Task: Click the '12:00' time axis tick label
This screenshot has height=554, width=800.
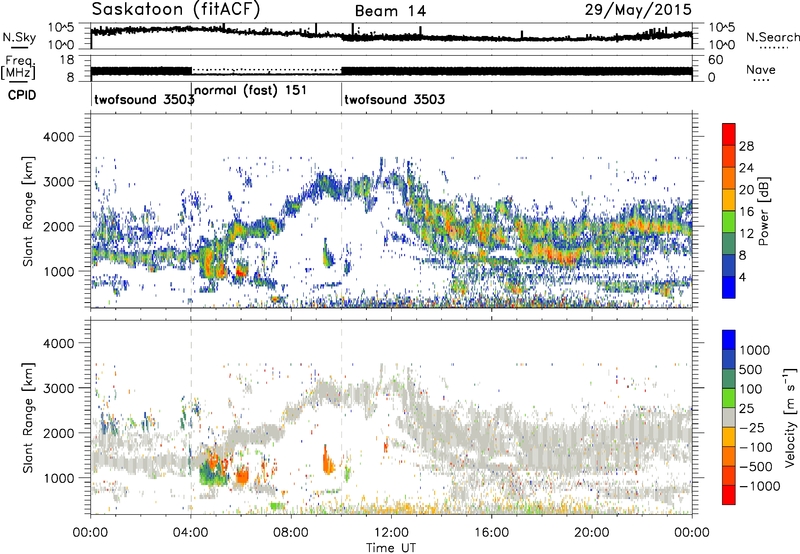Action: tap(391, 532)
